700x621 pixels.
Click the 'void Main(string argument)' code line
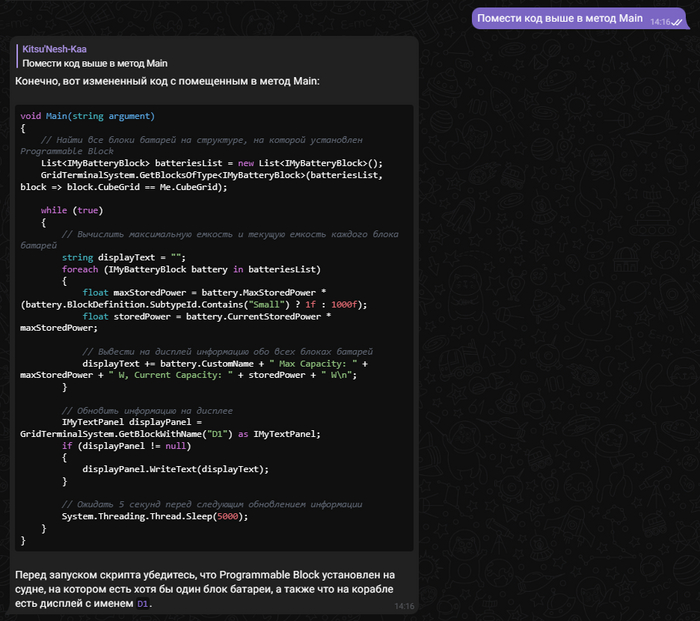point(87,116)
